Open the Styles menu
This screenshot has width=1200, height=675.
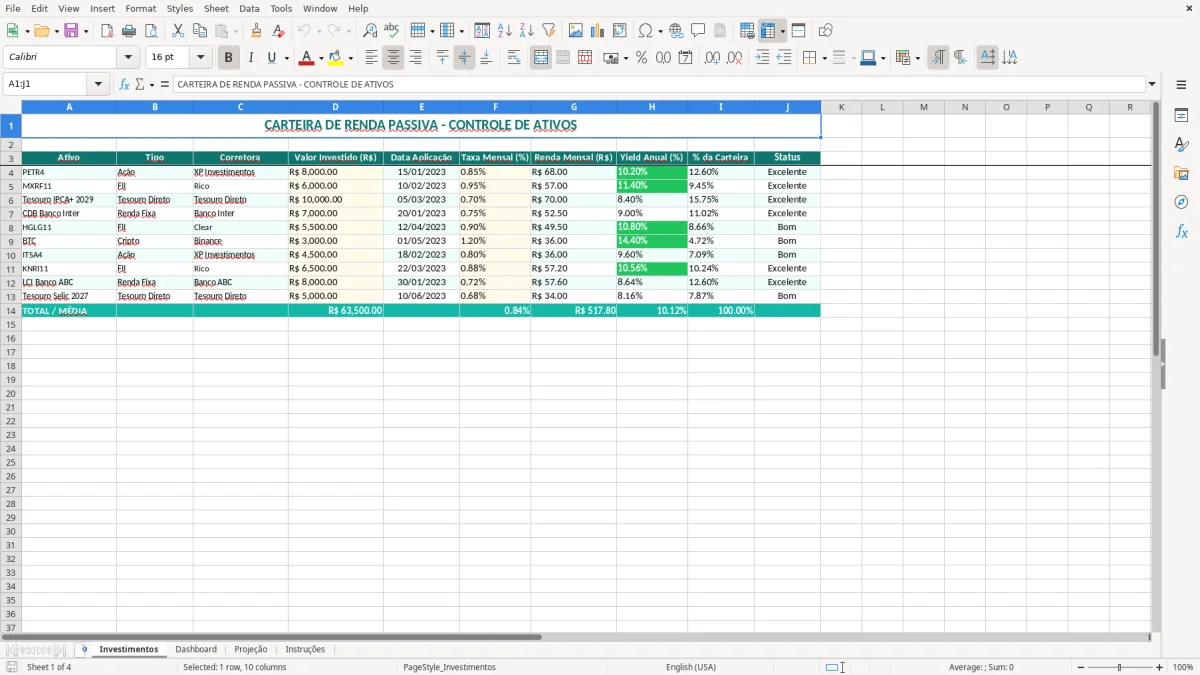point(180,8)
